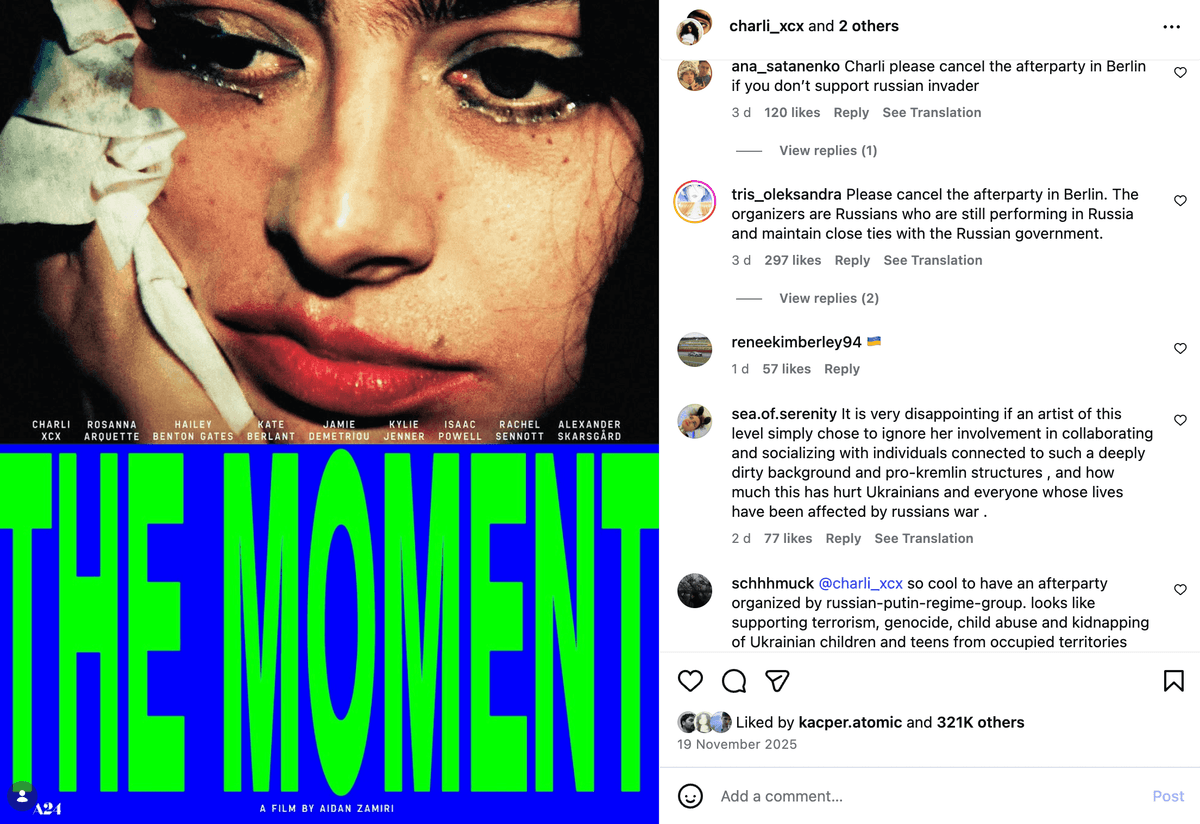View the '321K others' likes list
Screen dimensions: 1200x824
981,722
